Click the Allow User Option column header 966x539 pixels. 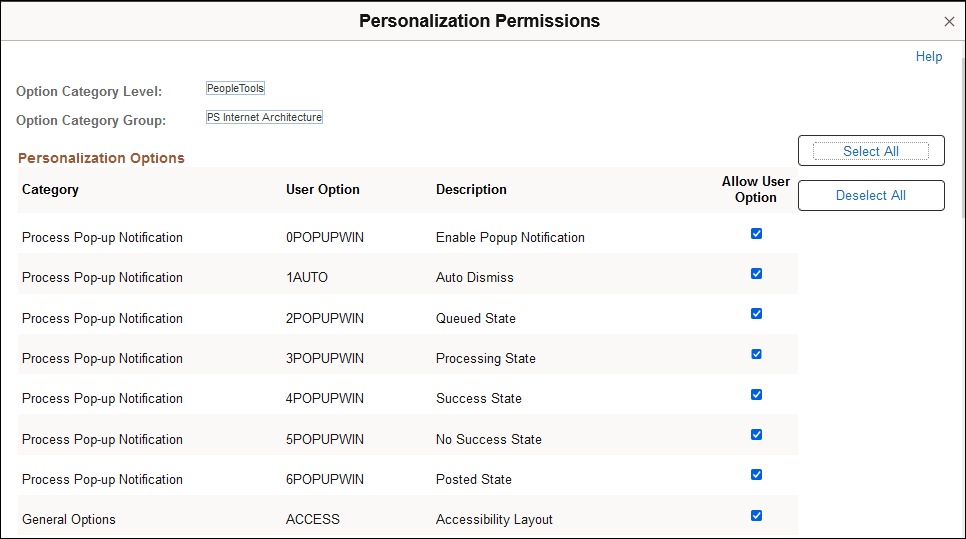pos(755,189)
